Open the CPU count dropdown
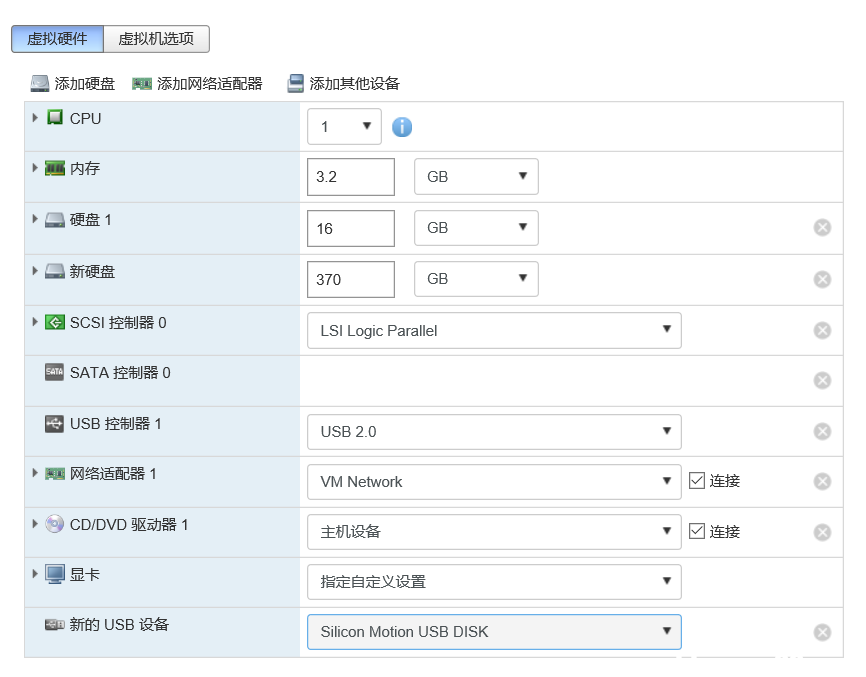The image size is (866, 677). 344,127
